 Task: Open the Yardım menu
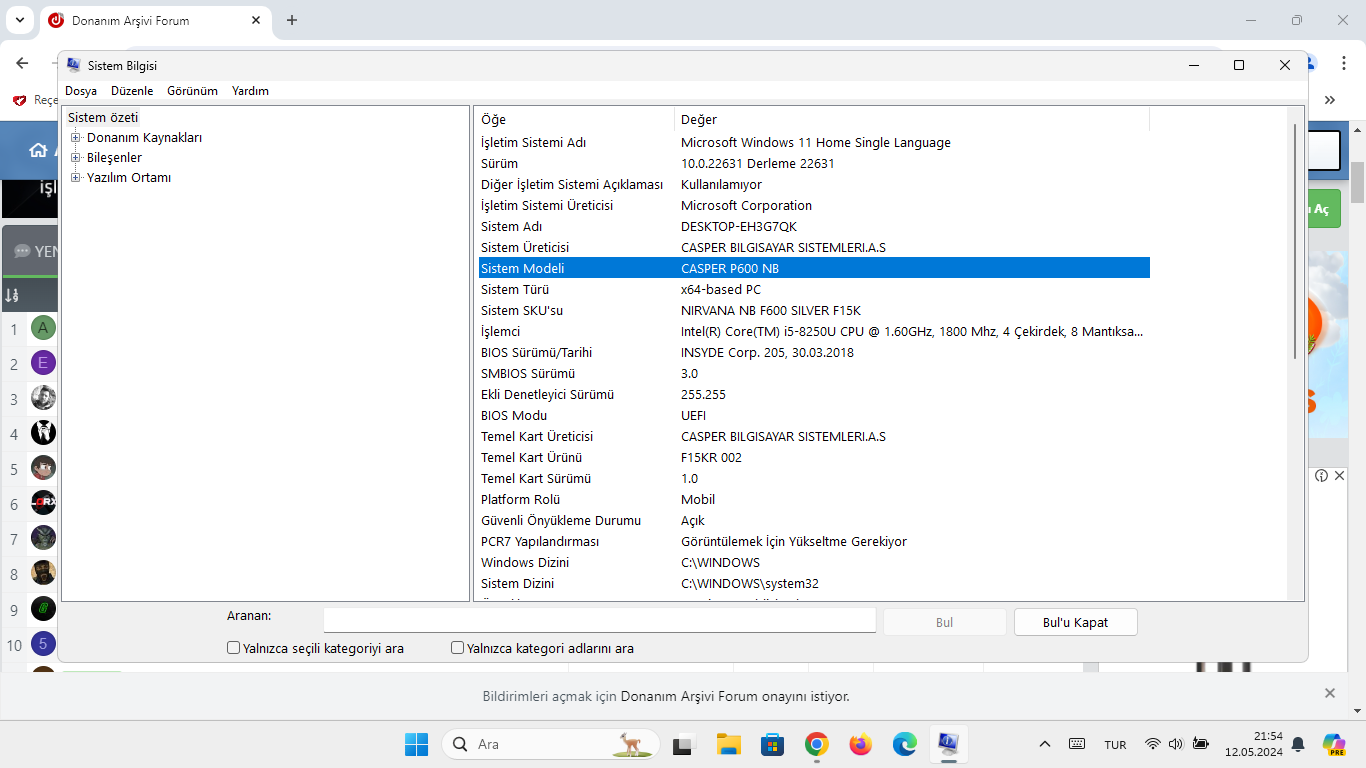tap(250, 91)
